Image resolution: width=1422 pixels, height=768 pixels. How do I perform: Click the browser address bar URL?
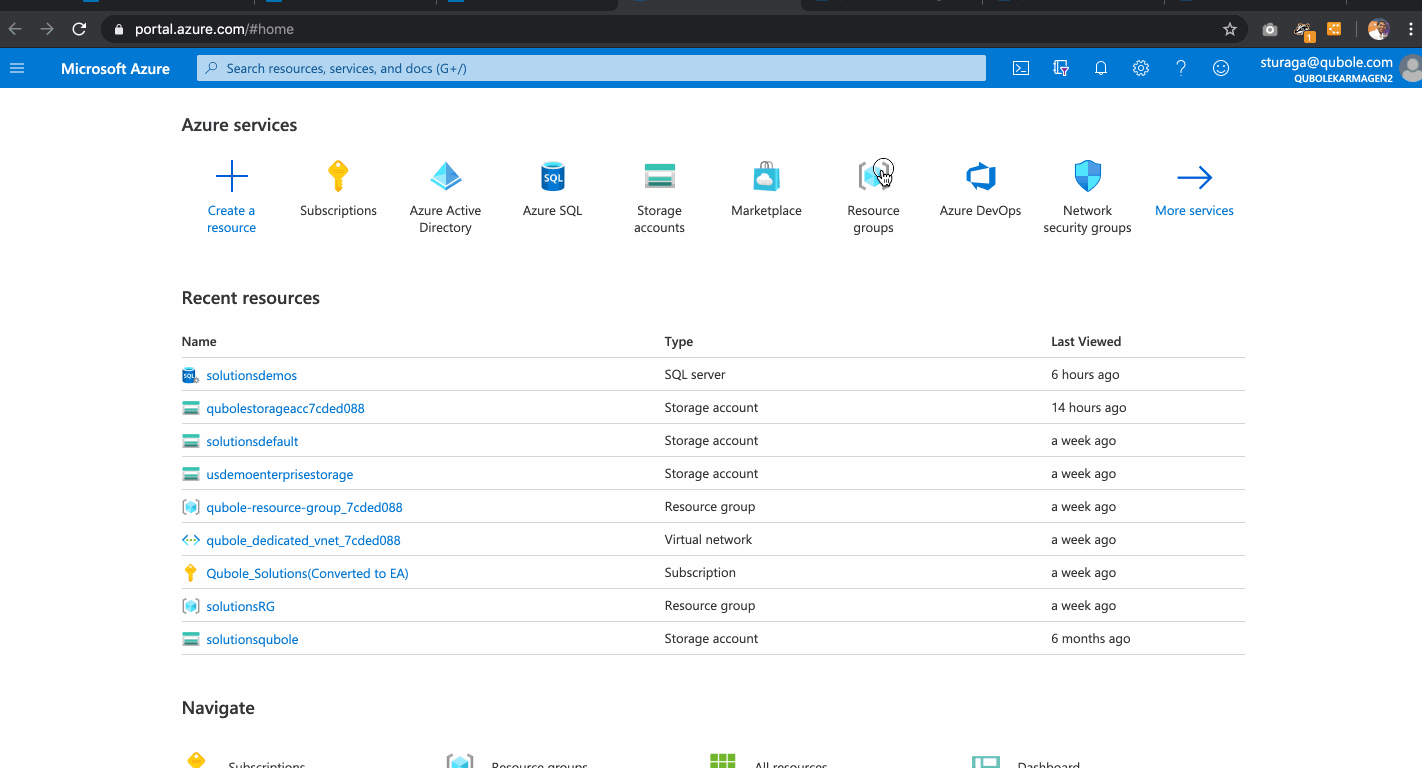point(214,29)
